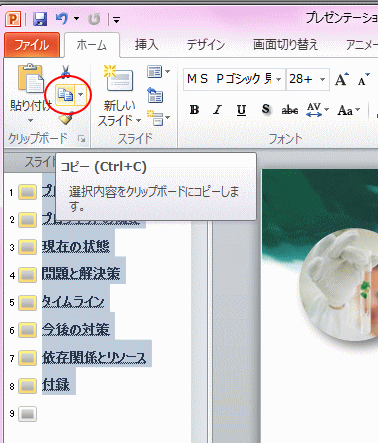Click outline text 問題と解決策

point(81,274)
